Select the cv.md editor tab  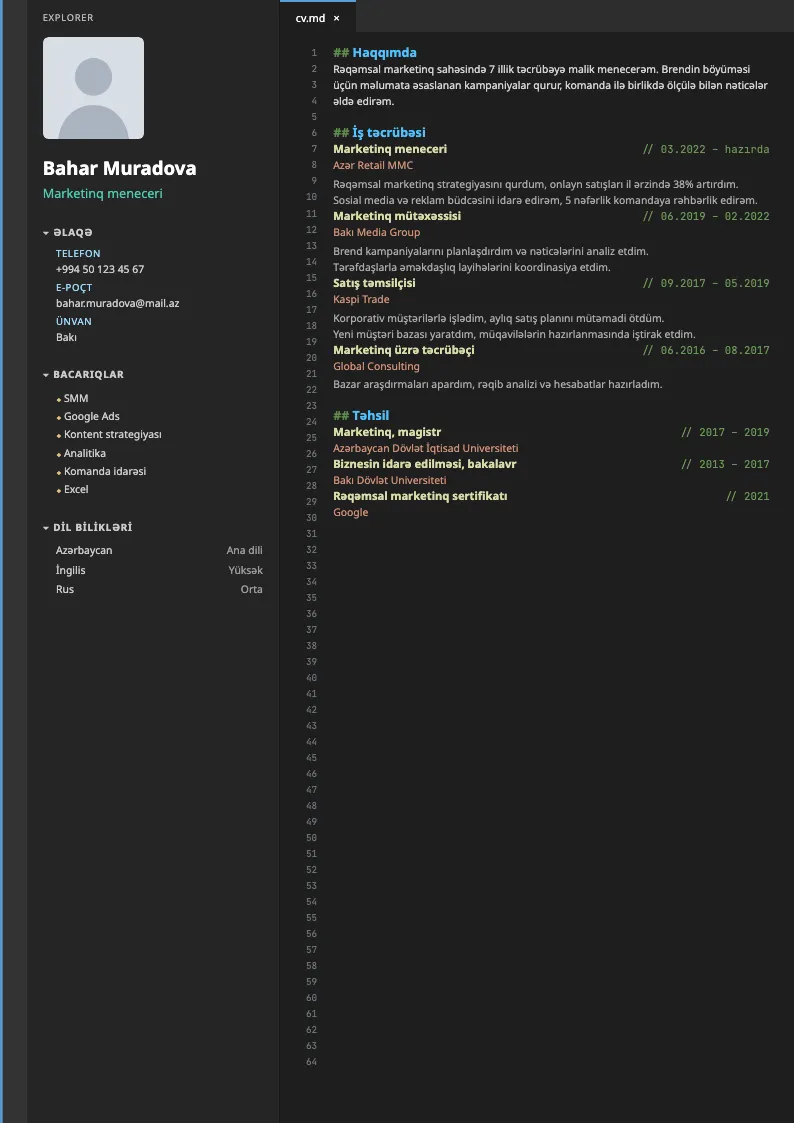317,17
